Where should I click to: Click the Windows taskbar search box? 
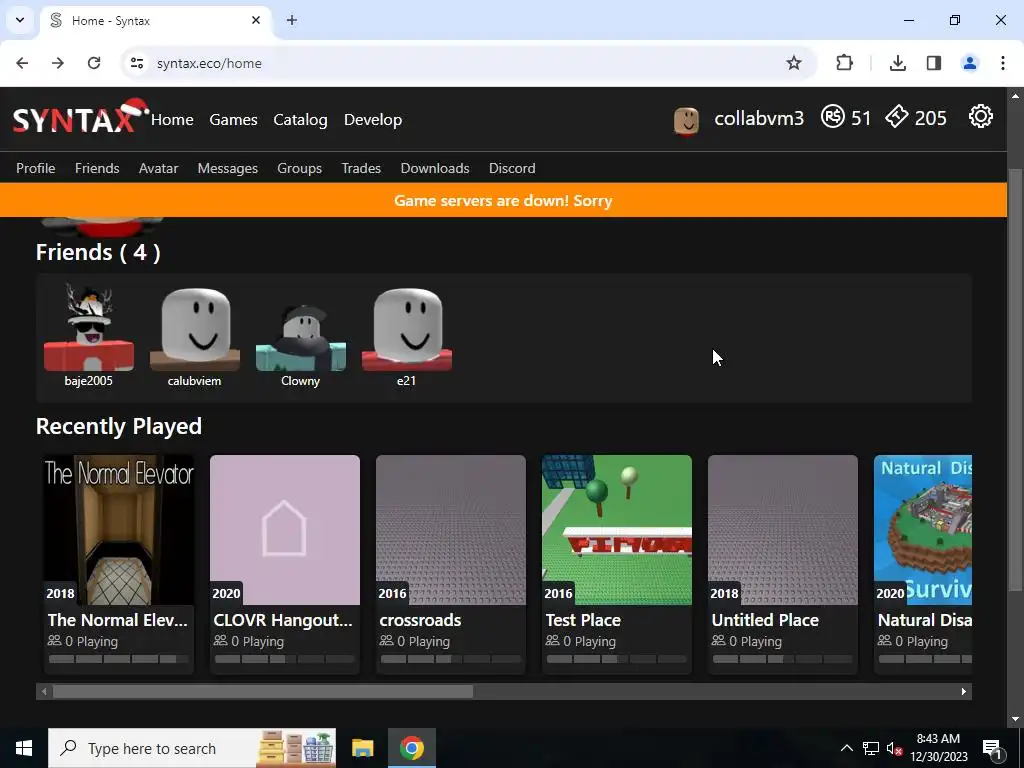coord(192,748)
